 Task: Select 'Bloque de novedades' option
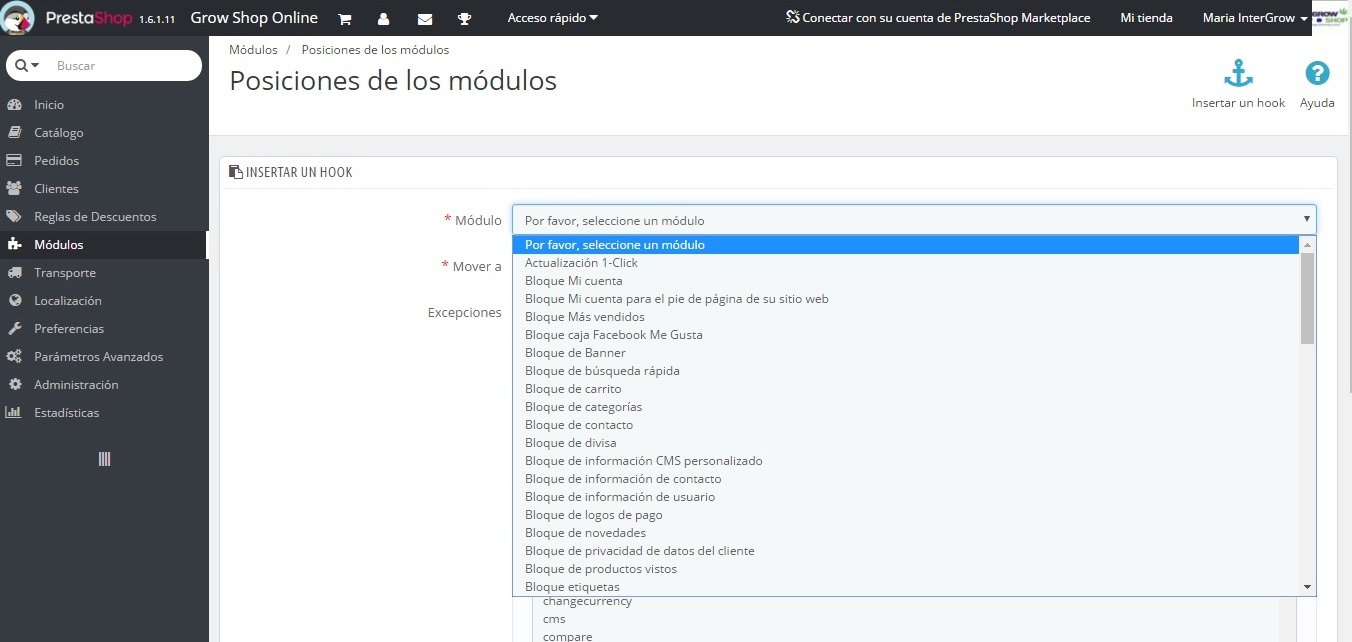click(906, 533)
